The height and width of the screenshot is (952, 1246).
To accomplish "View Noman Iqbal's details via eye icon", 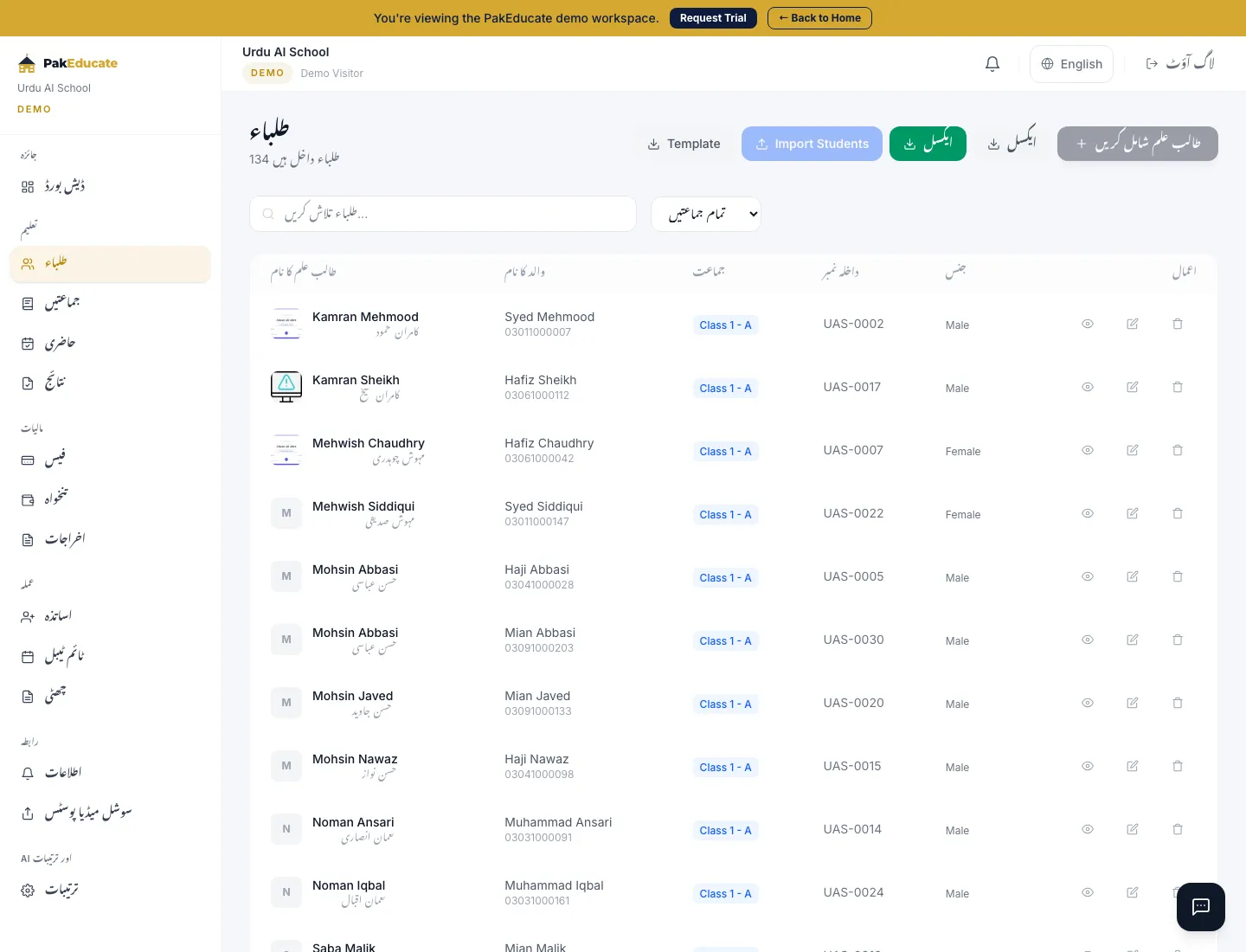I will [x=1087, y=892].
